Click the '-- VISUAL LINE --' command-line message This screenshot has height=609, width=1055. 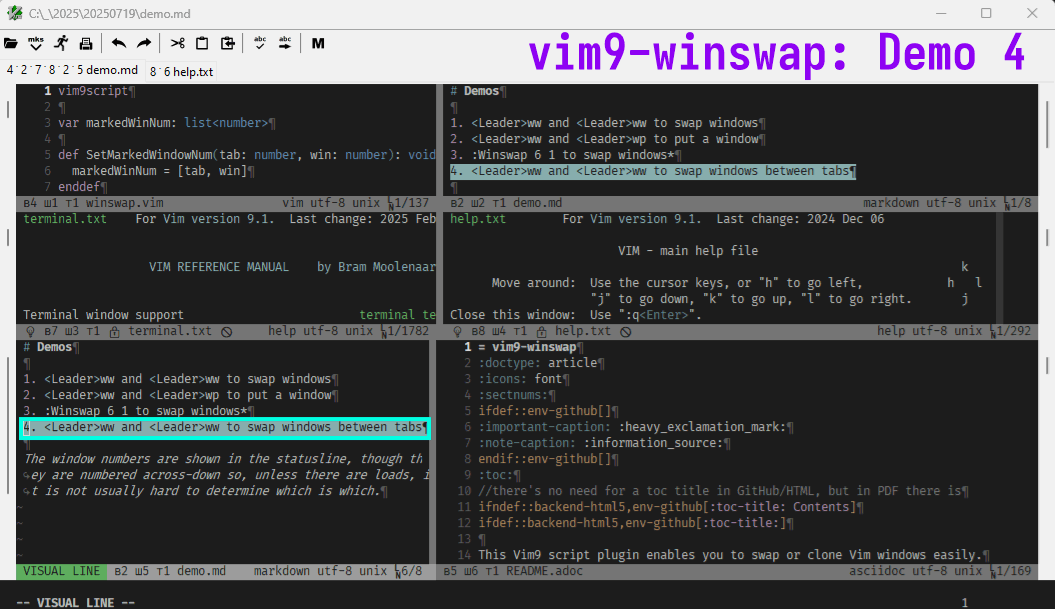click(75, 602)
